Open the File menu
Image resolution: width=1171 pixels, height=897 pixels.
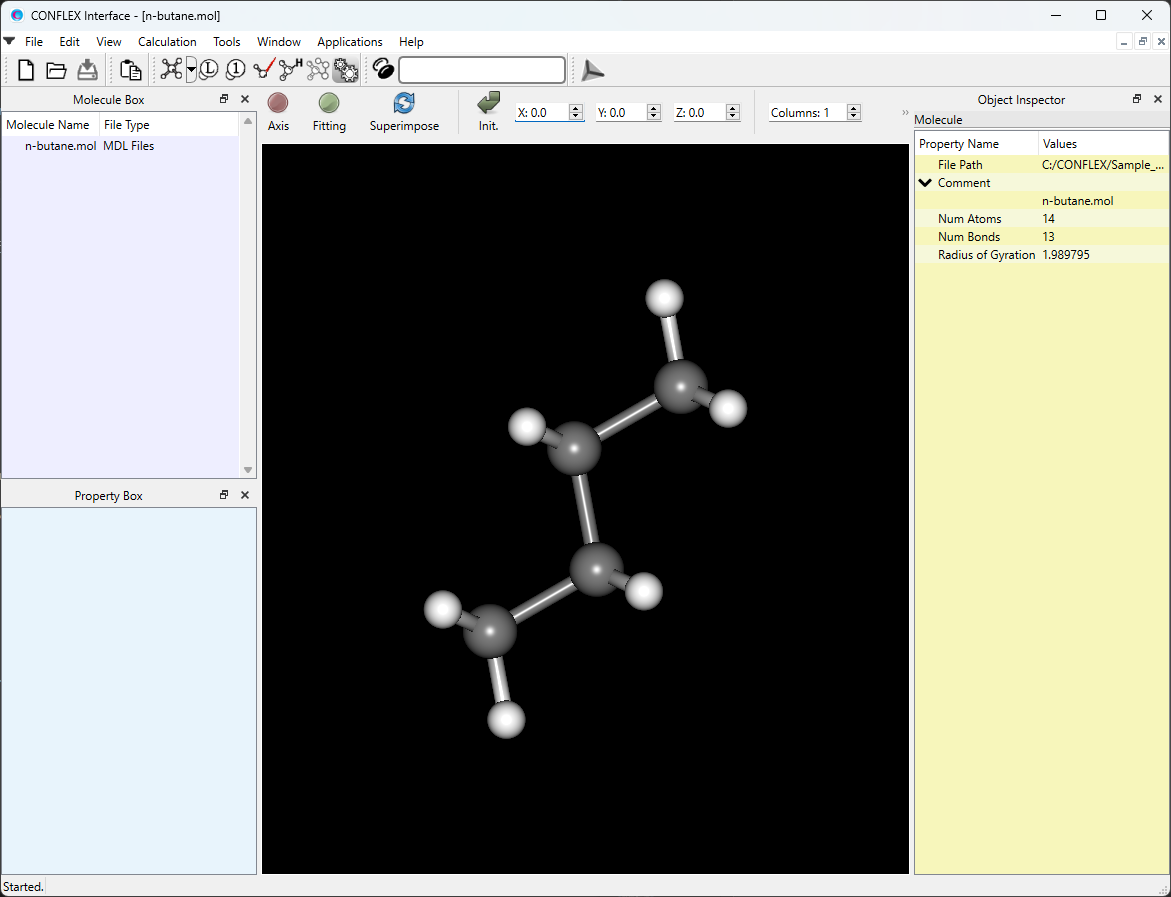click(x=34, y=42)
